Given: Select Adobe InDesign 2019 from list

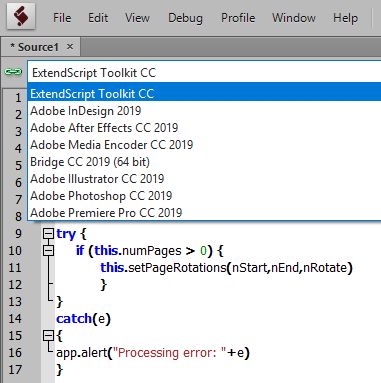Looking at the screenshot, I should click(204, 111).
